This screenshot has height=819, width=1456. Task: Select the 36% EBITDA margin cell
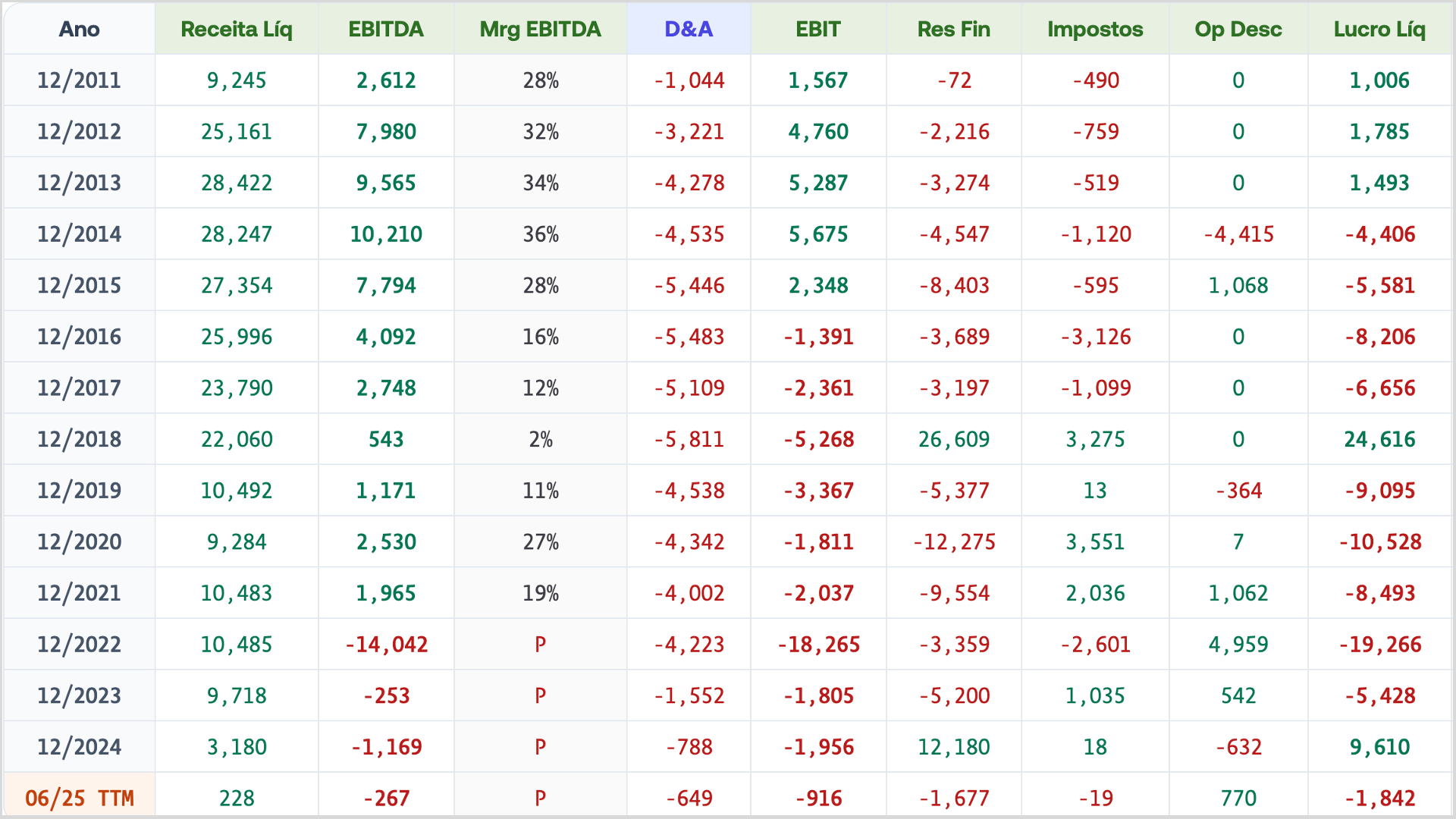pyautogui.click(x=540, y=234)
